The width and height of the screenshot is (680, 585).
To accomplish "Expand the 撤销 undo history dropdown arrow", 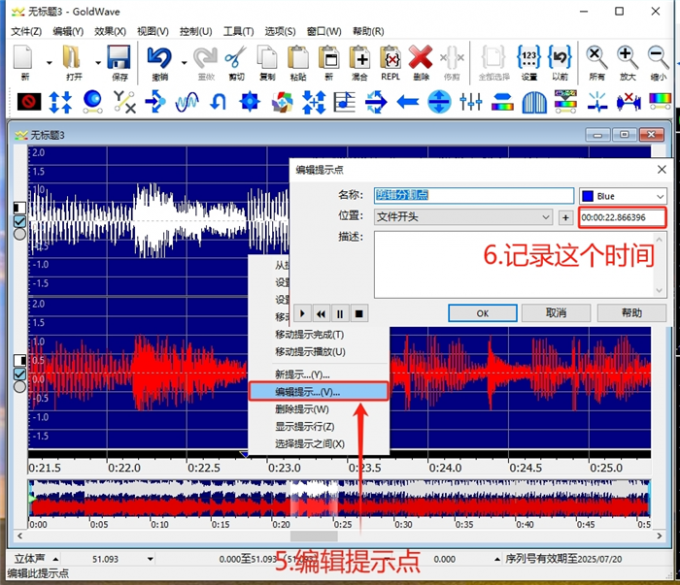I will tap(184, 63).
